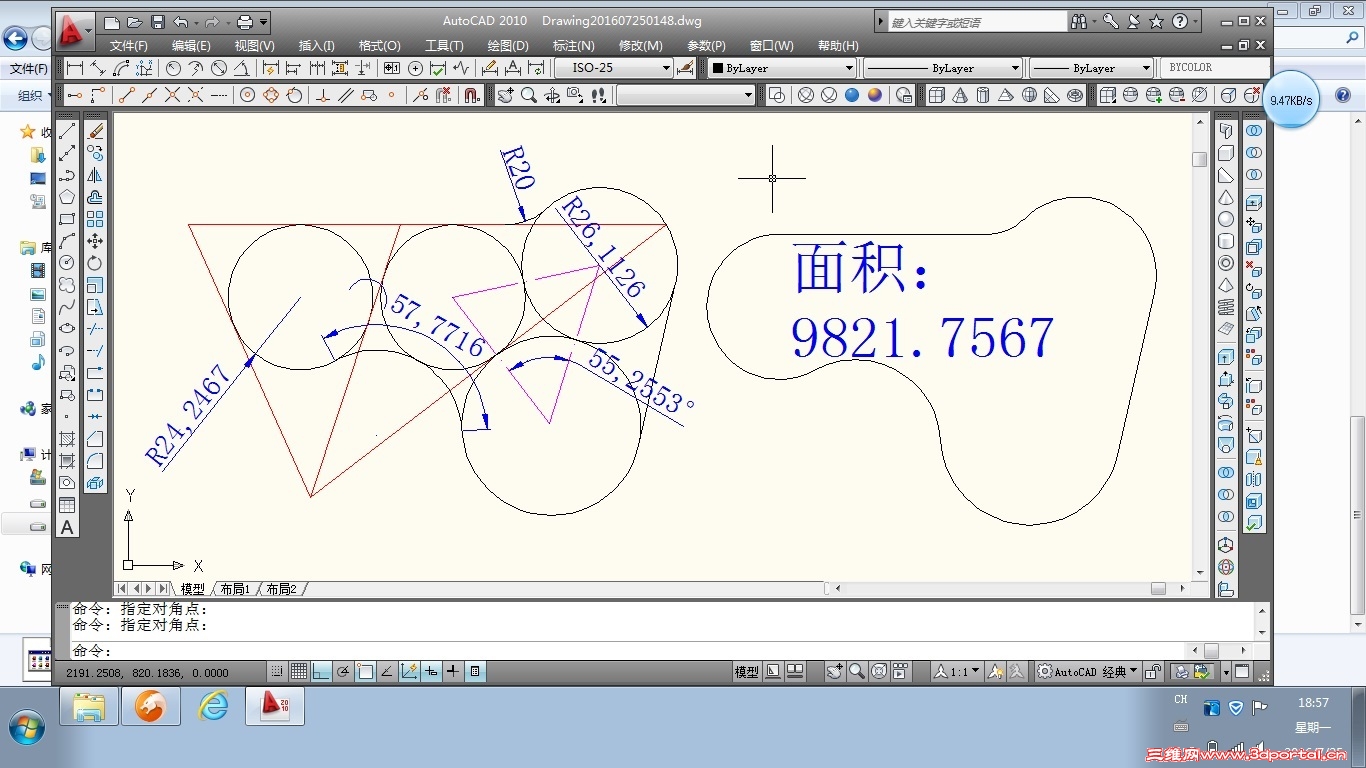This screenshot has height=768, width=1366.
Task: Click the Save icon in quick access toolbar
Action: (158, 22)
